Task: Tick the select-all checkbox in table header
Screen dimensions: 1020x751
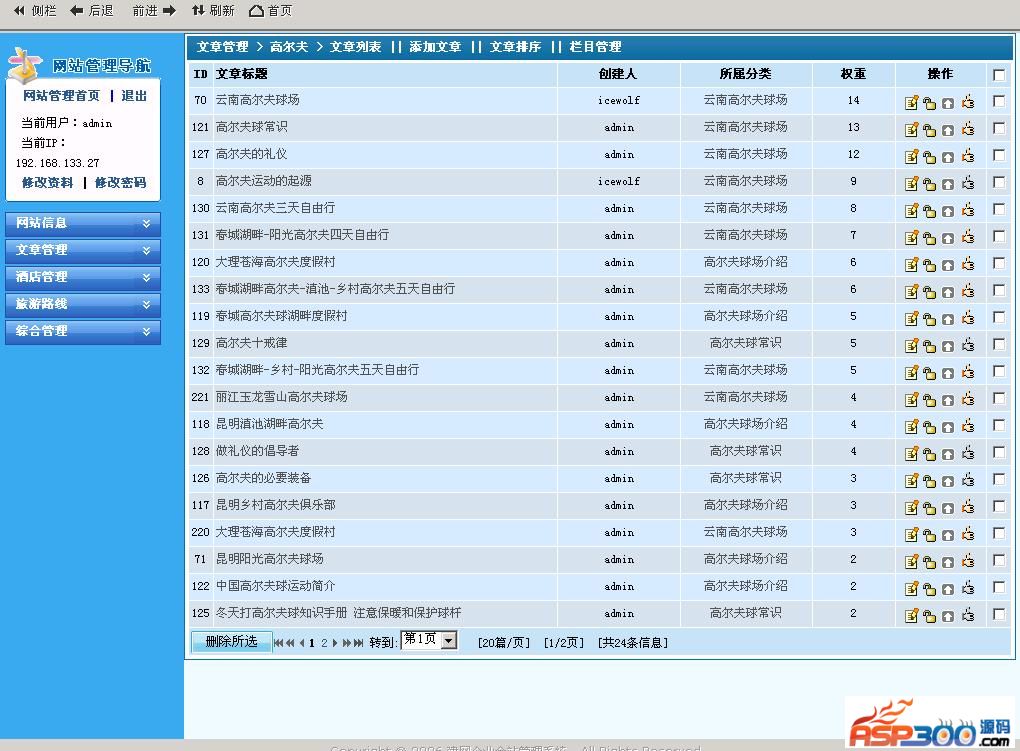Action: coord(999,74)
